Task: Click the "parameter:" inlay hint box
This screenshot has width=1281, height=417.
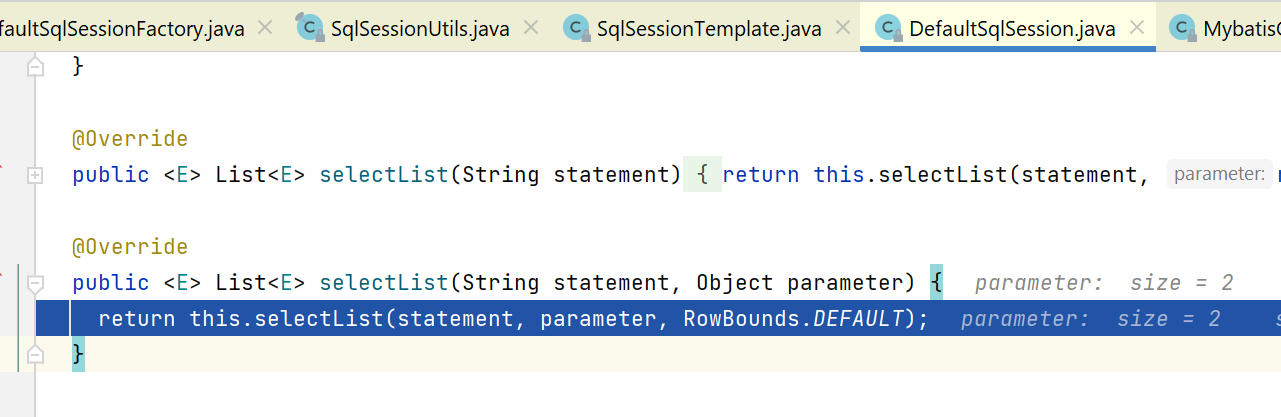Action: coord(1219,175)
